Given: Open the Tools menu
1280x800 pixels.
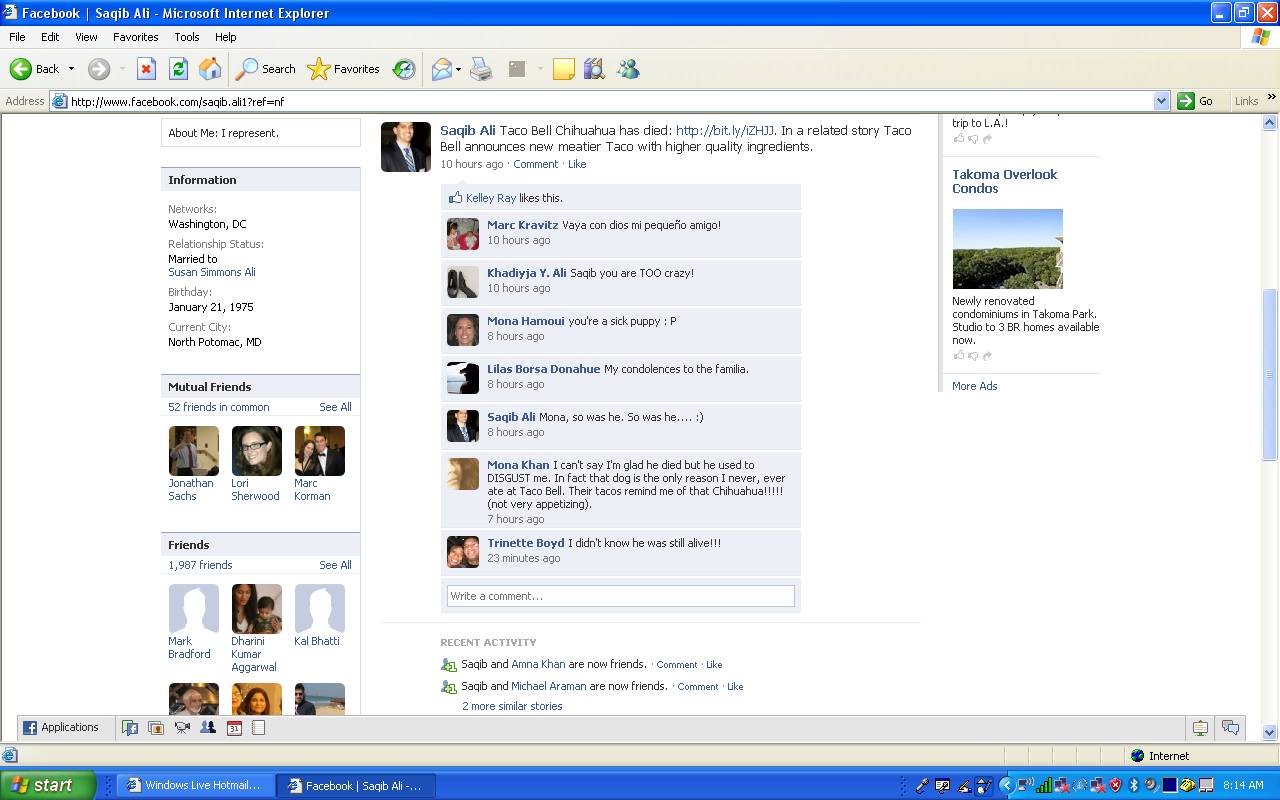Looking at the screenshot, I should click(187, 37).
